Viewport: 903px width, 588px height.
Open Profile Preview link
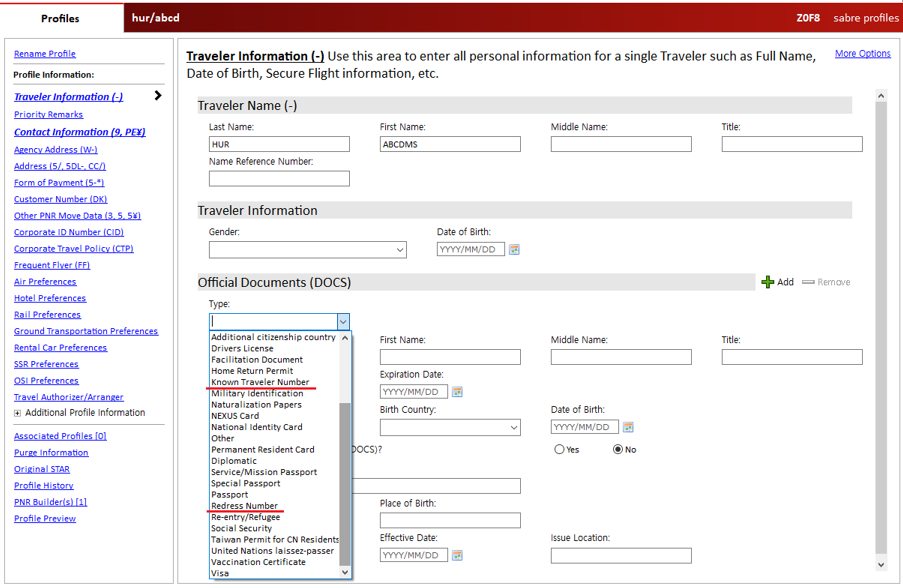(45, 518)
